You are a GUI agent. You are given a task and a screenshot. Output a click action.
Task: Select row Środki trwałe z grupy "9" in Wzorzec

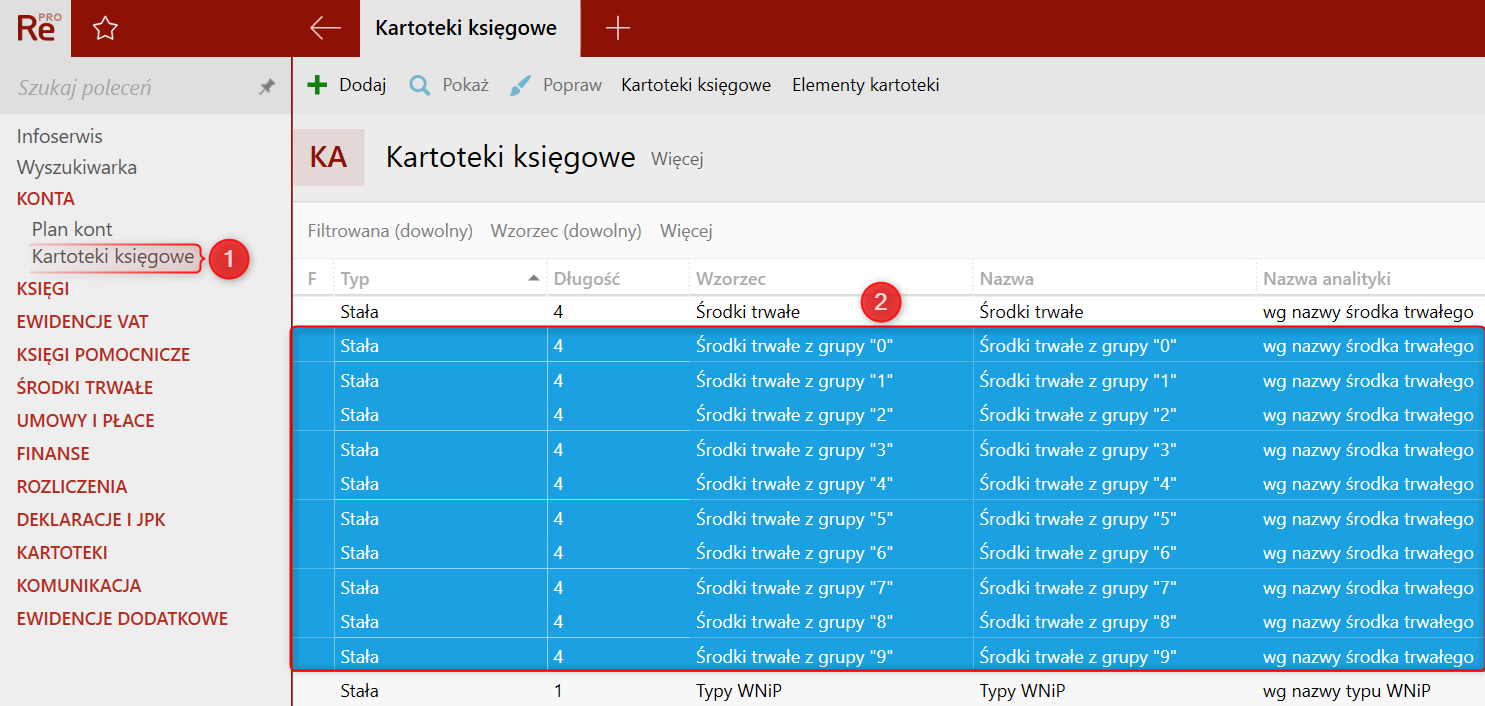794,657
